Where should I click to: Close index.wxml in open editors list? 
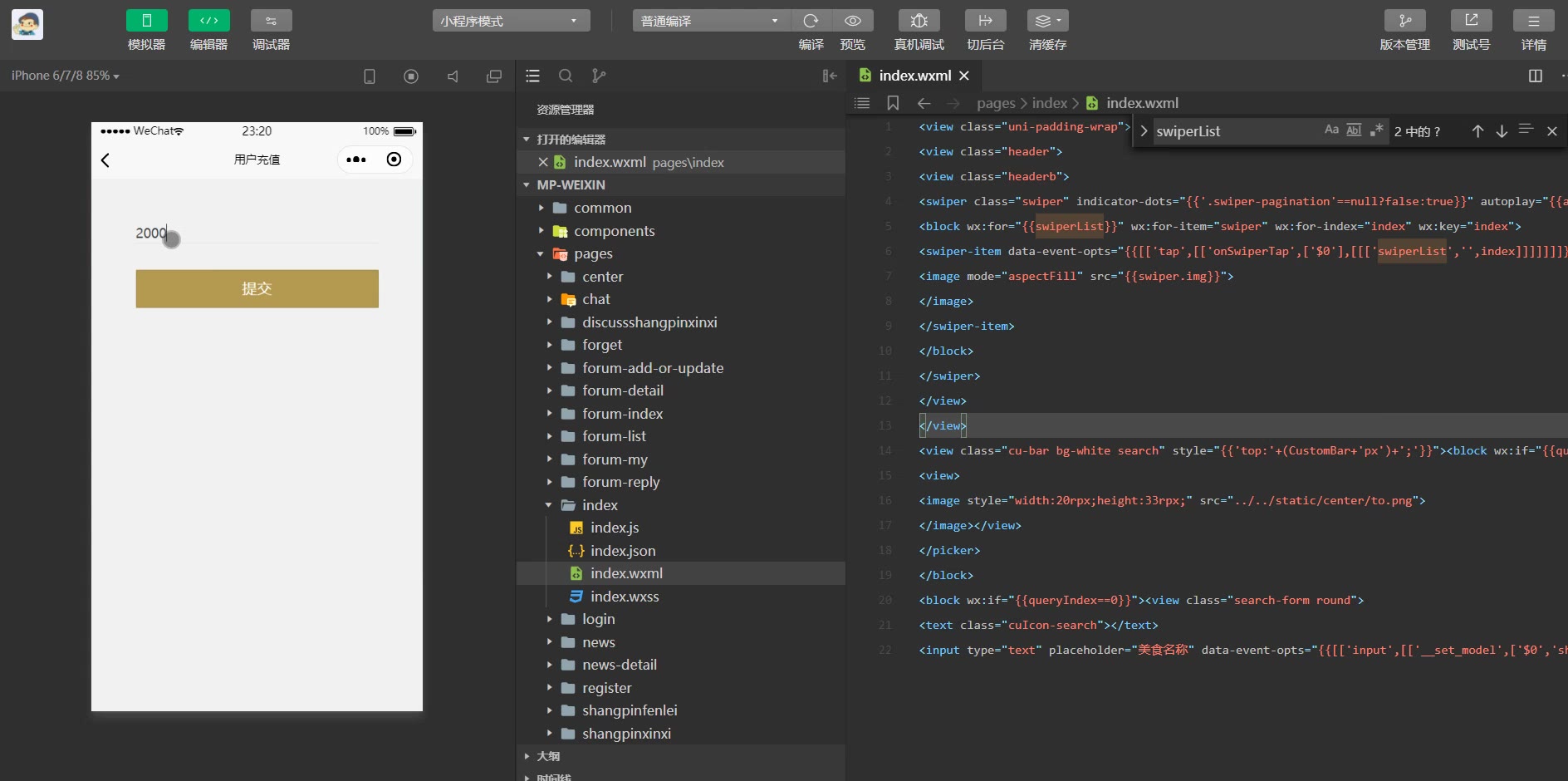coord(543,162)
